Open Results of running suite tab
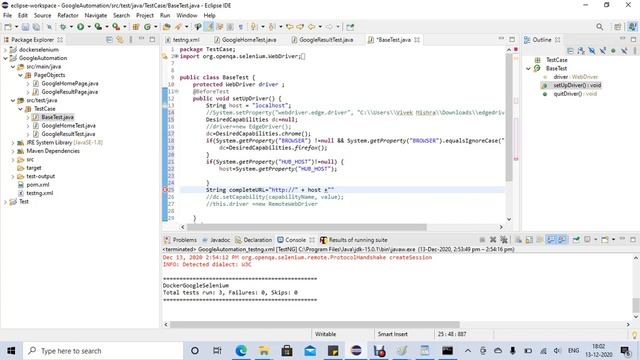The height and width of the screenshot is (360, 640). 354,240
